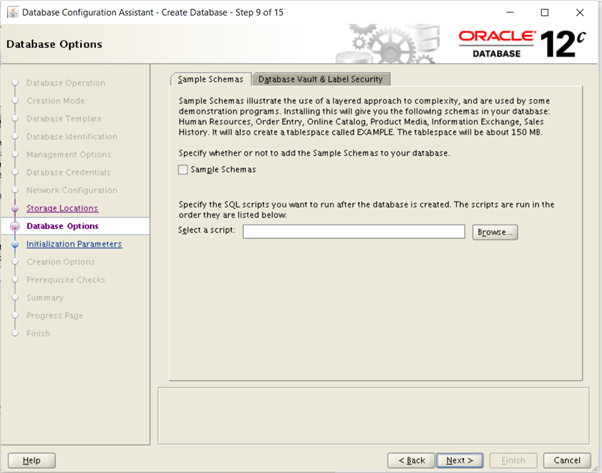
Task: Maximize the Database Configuration Assistant window
Action: [544, 13]
